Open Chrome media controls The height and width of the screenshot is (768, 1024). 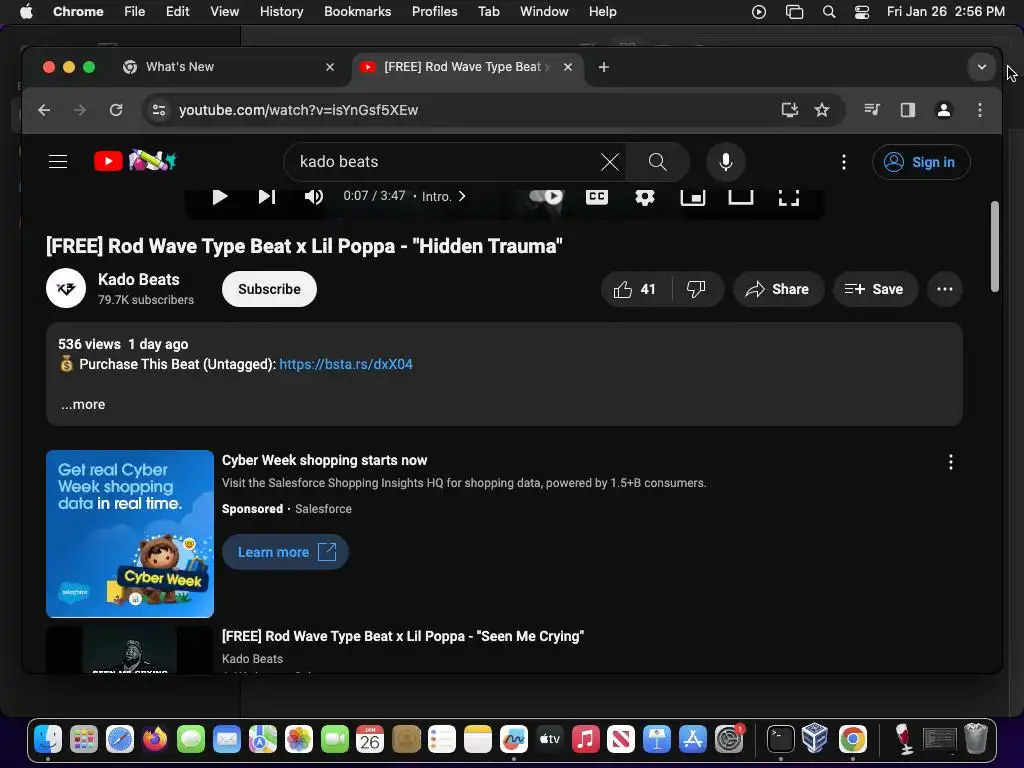click(x=872, y=110)
